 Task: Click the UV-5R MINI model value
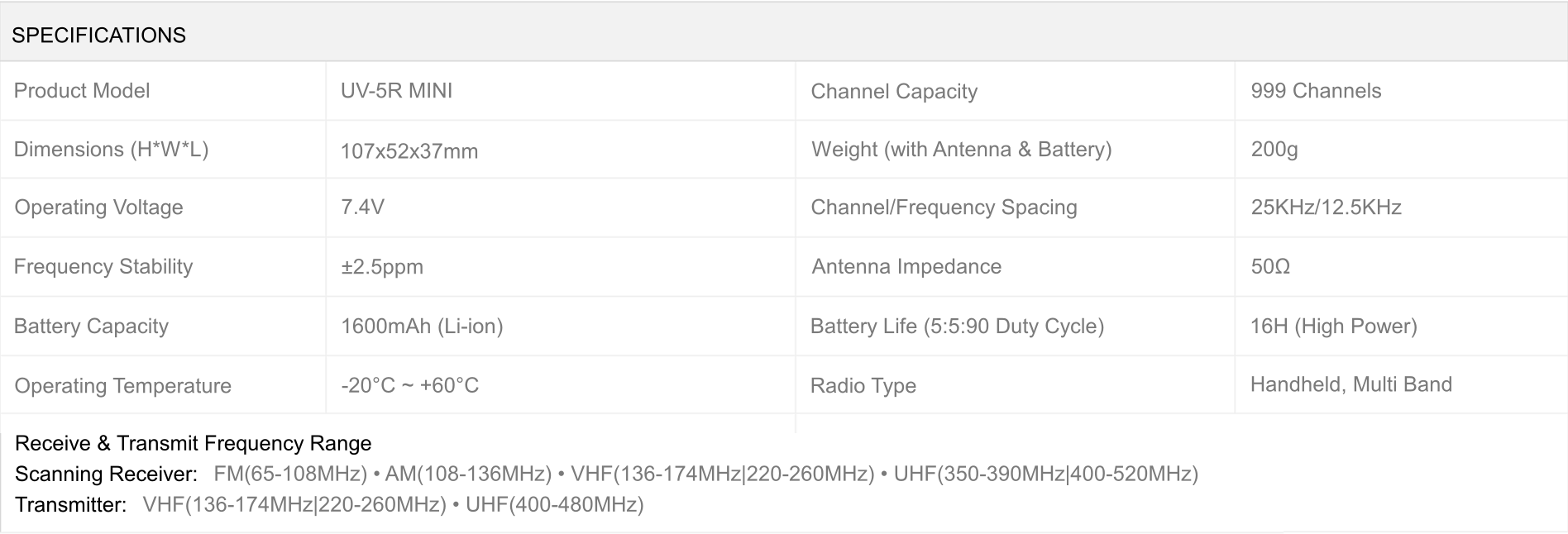(396, 91)
